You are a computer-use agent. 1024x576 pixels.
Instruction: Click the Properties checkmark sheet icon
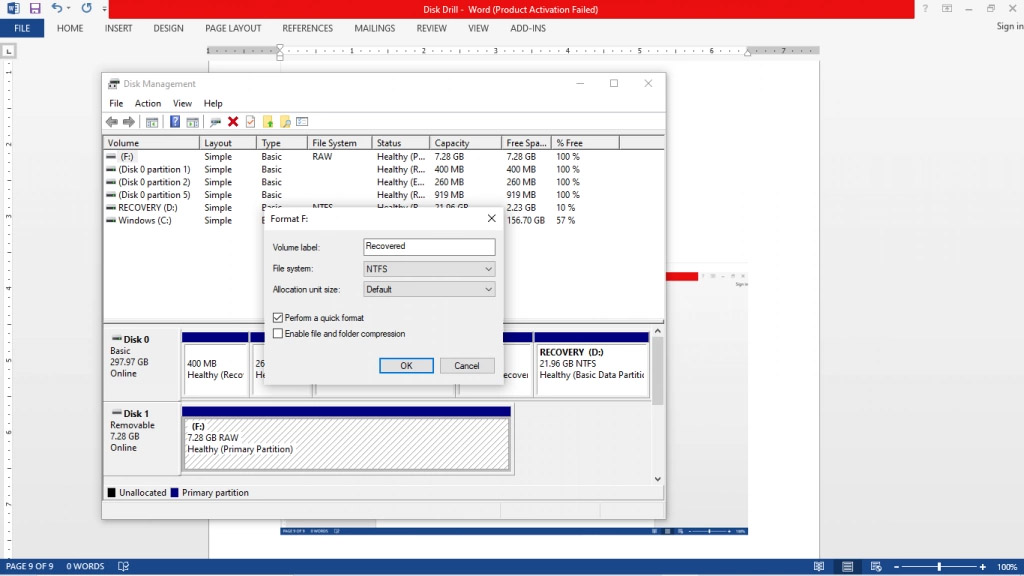[x=250, y=122]
